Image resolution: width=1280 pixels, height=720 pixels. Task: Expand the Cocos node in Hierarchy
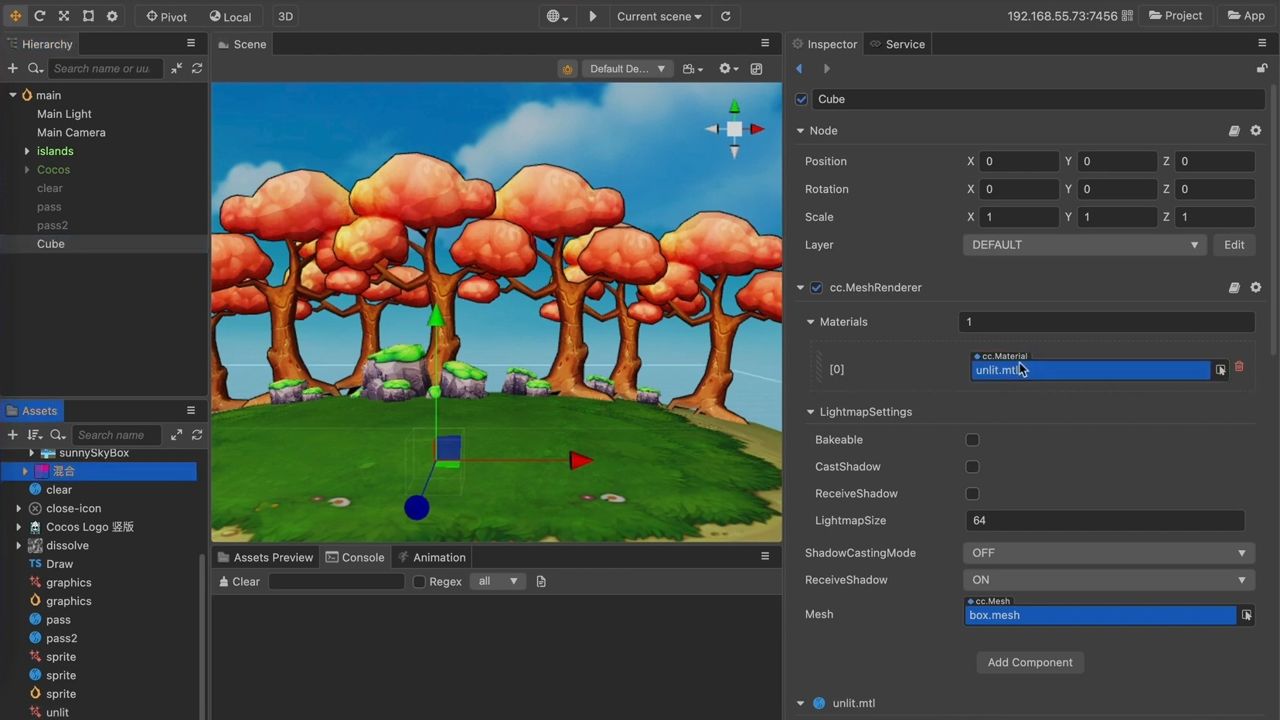tap(27, 170)
